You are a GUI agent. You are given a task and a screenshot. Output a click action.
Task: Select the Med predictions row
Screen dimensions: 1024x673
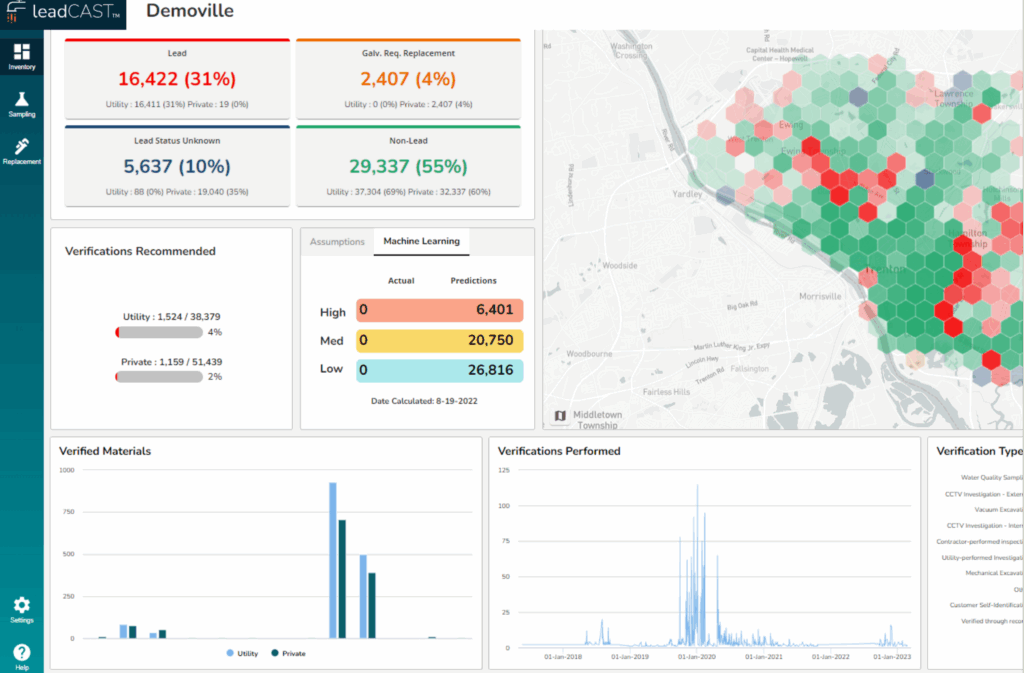click(x=439, y=341)
